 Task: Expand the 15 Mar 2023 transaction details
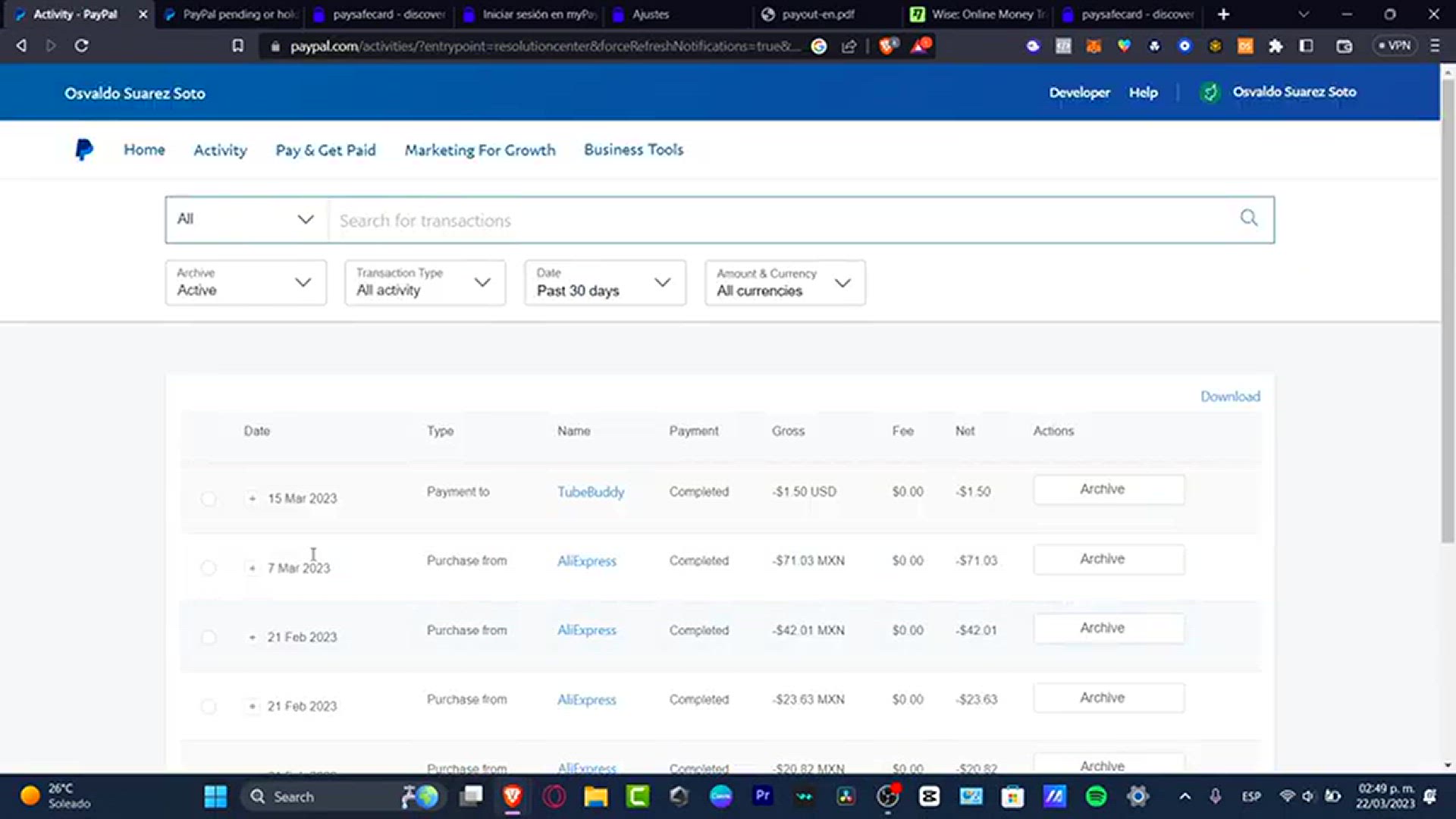(x=252, y=498)
